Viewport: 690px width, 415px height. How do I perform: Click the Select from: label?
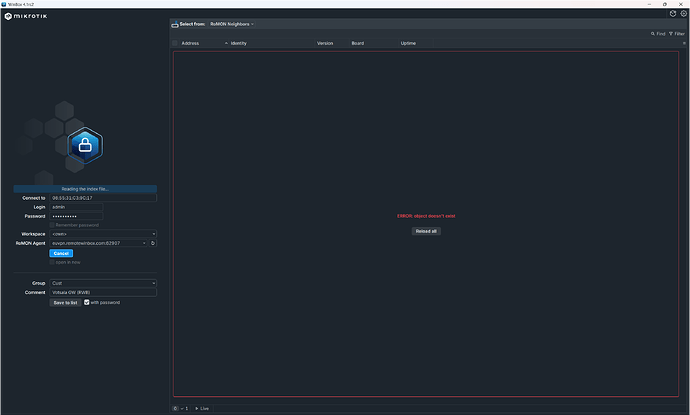click(x=192, y=24)
